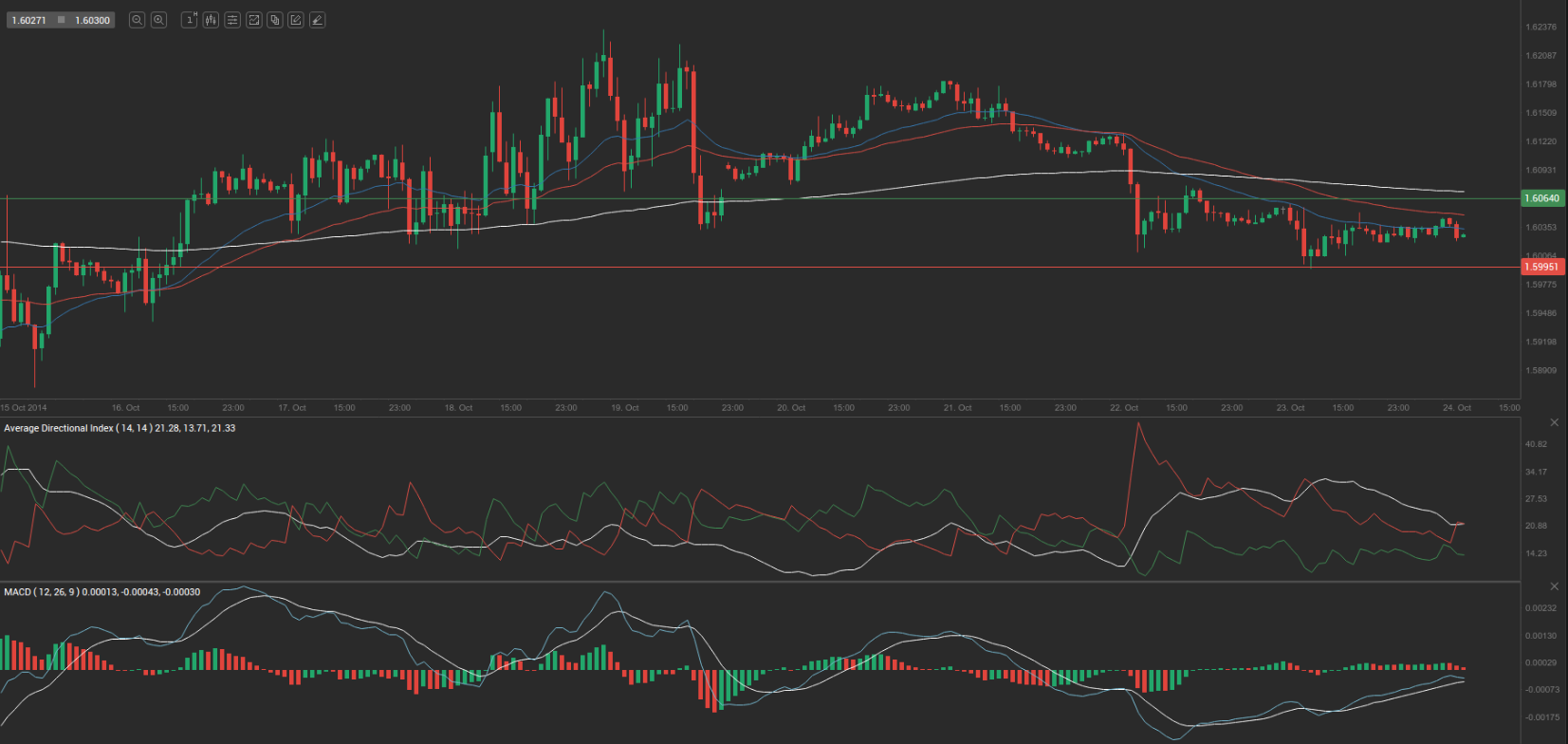Click the chart snapshot image icon

(253, 20)
